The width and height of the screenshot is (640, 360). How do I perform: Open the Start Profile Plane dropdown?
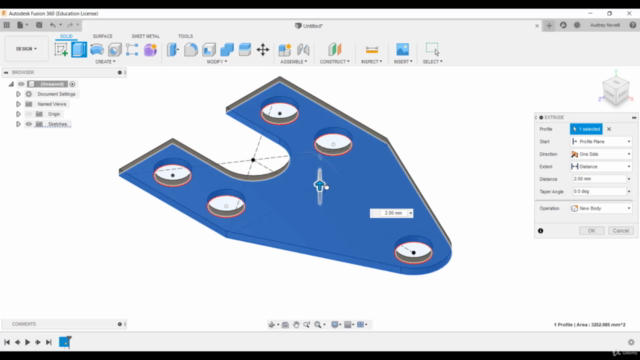pyautogui.click(x=601, y=142)
